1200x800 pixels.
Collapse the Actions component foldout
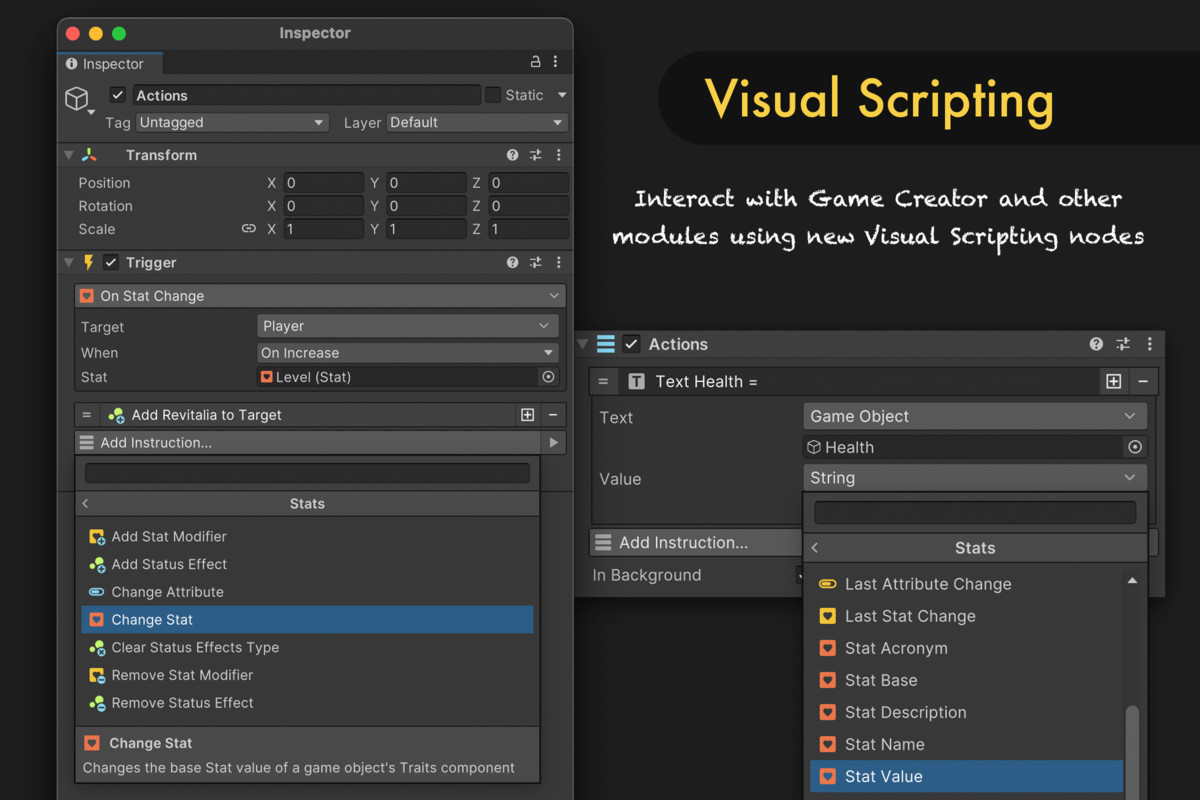[582, 344]
